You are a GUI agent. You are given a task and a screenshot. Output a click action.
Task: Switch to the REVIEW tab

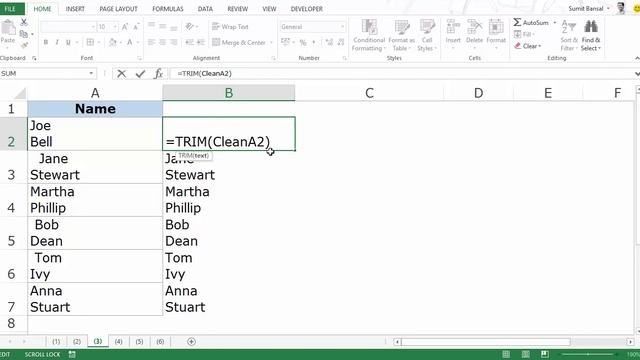click(238, 9)
